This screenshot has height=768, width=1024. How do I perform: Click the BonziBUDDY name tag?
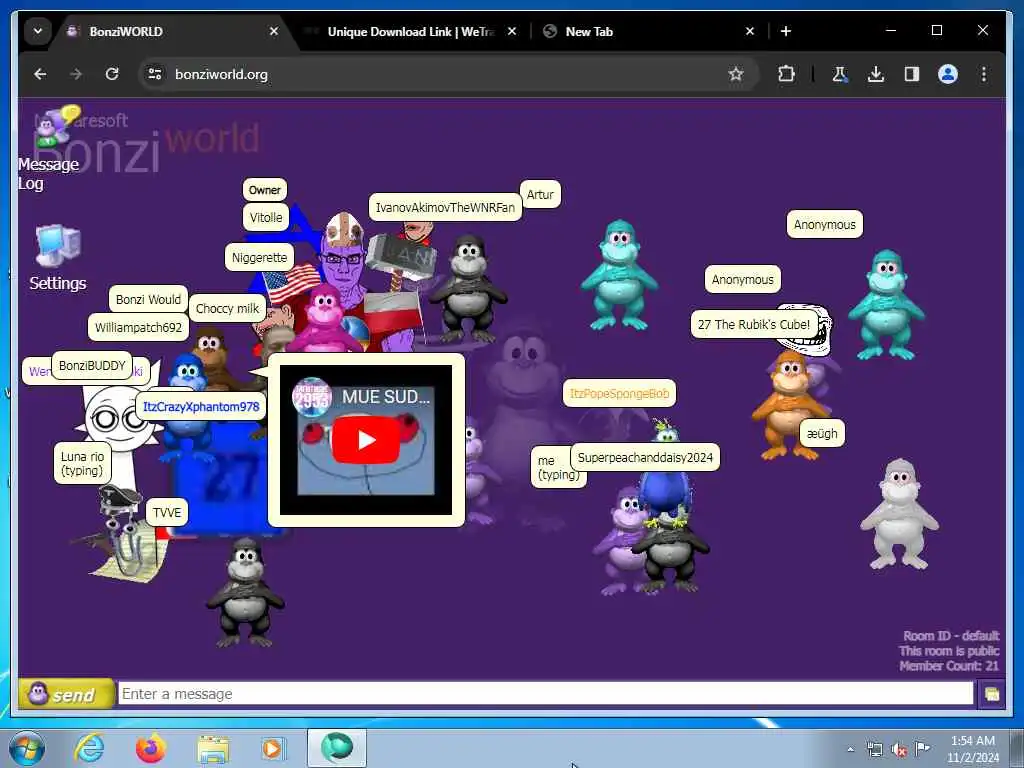click(x=92, y=366)
